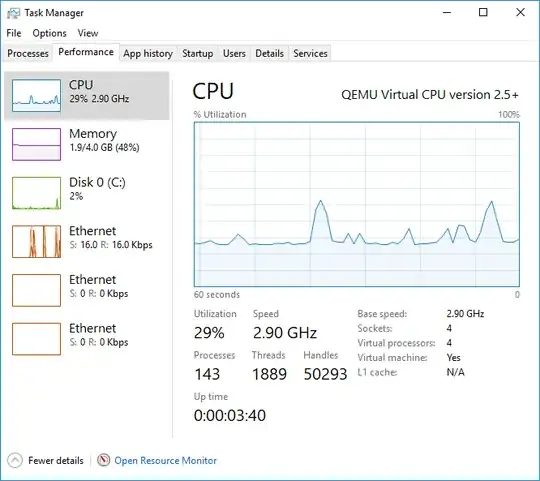Open the Options menu
Viewport: 540px width, 481px height.
click(x=49, y=33)
